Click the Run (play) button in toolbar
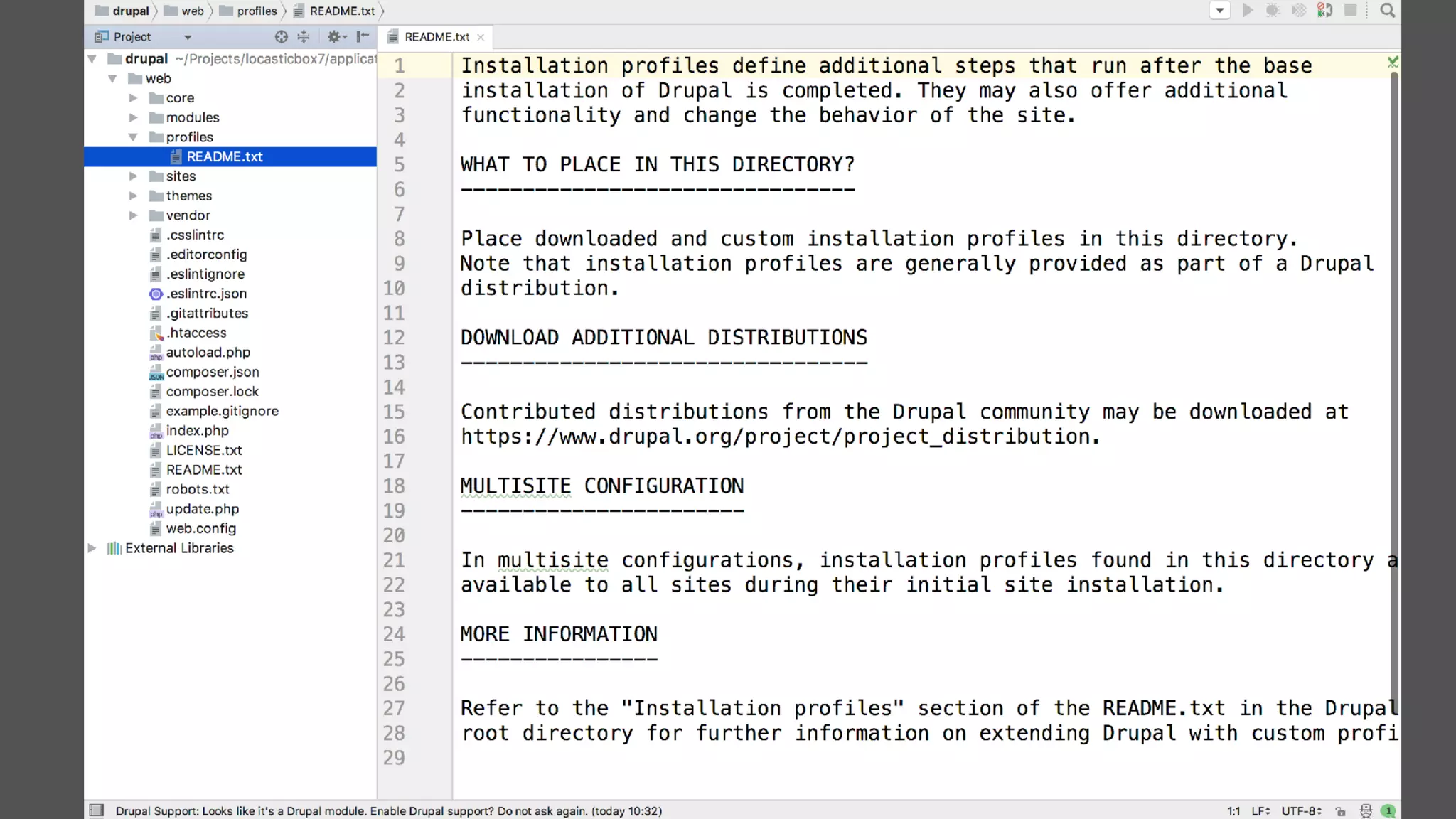 [x=1247, y=11]
